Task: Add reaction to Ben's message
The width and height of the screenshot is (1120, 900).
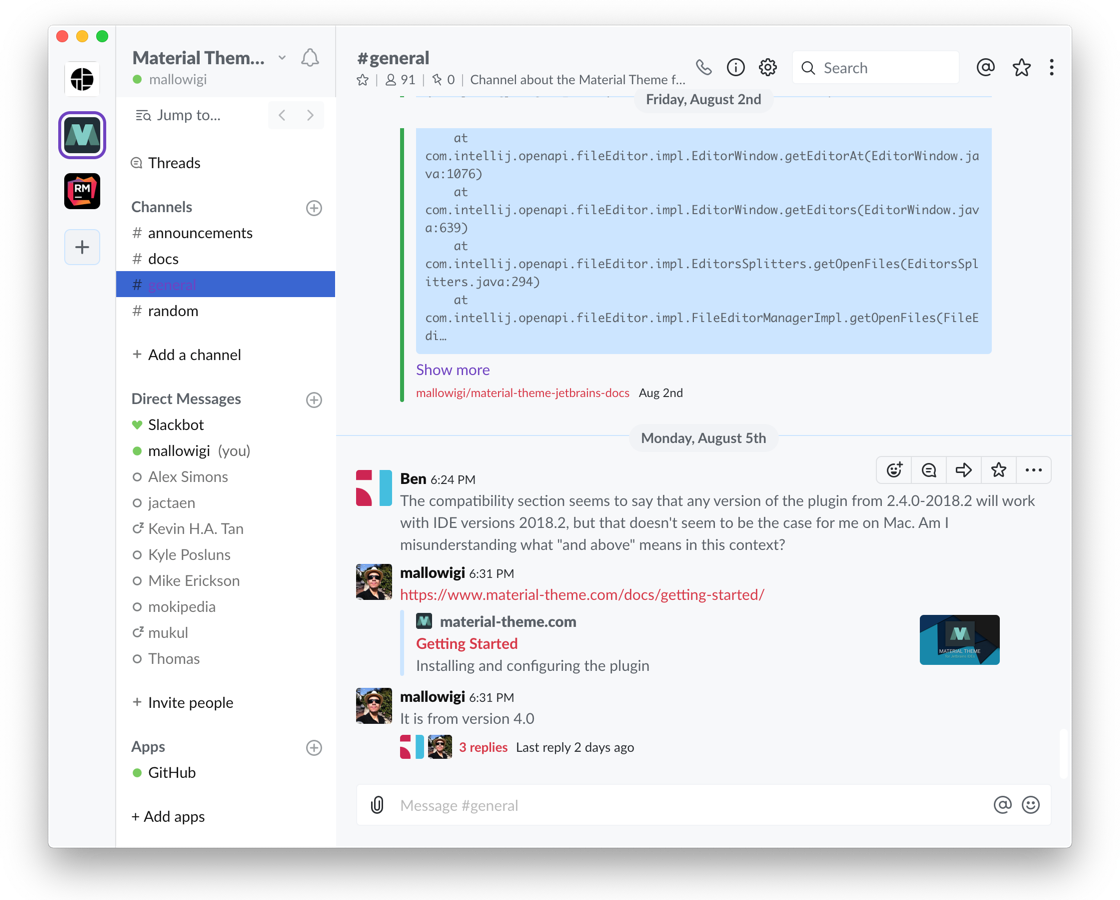Action: pyautogui.click(x=894, y=470)
